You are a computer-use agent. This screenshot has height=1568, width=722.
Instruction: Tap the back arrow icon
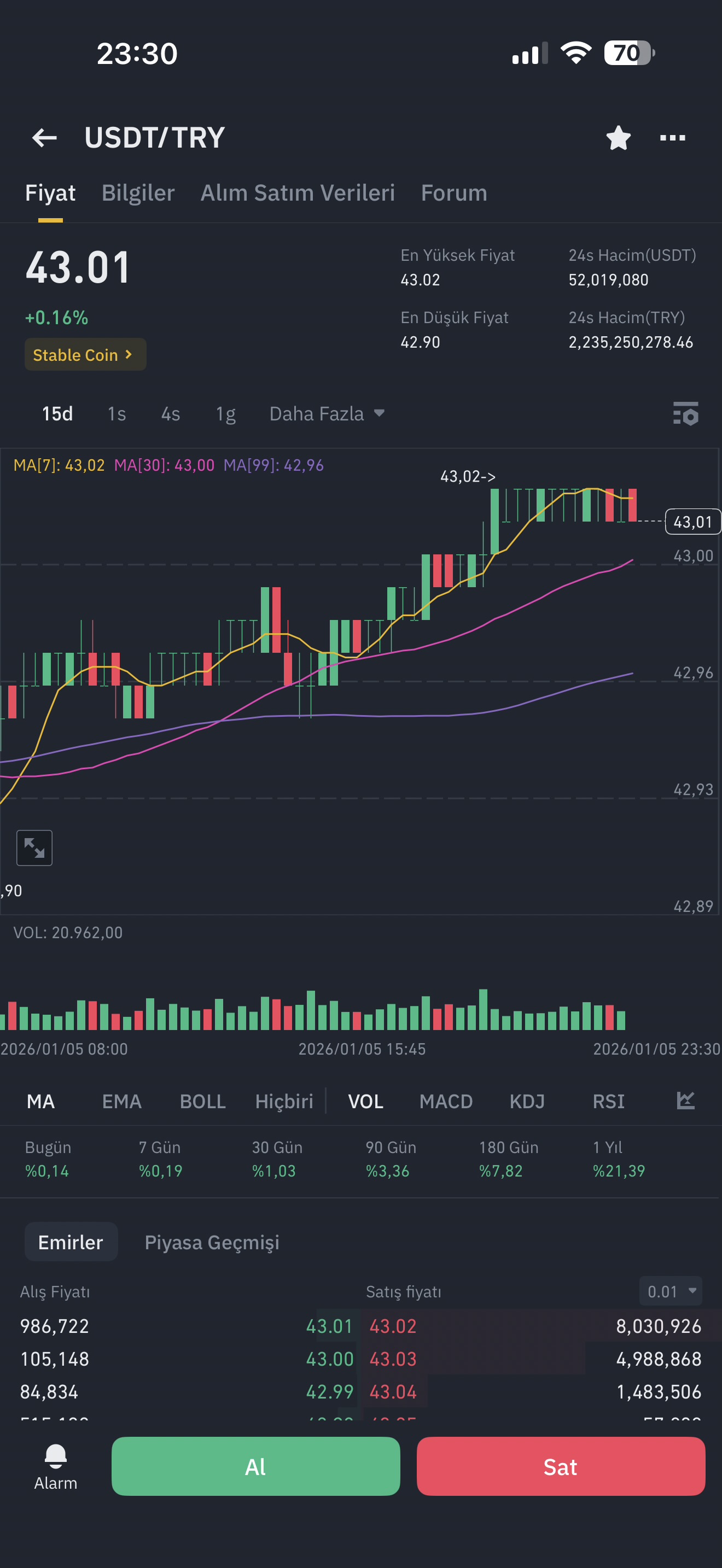(44, 138)
